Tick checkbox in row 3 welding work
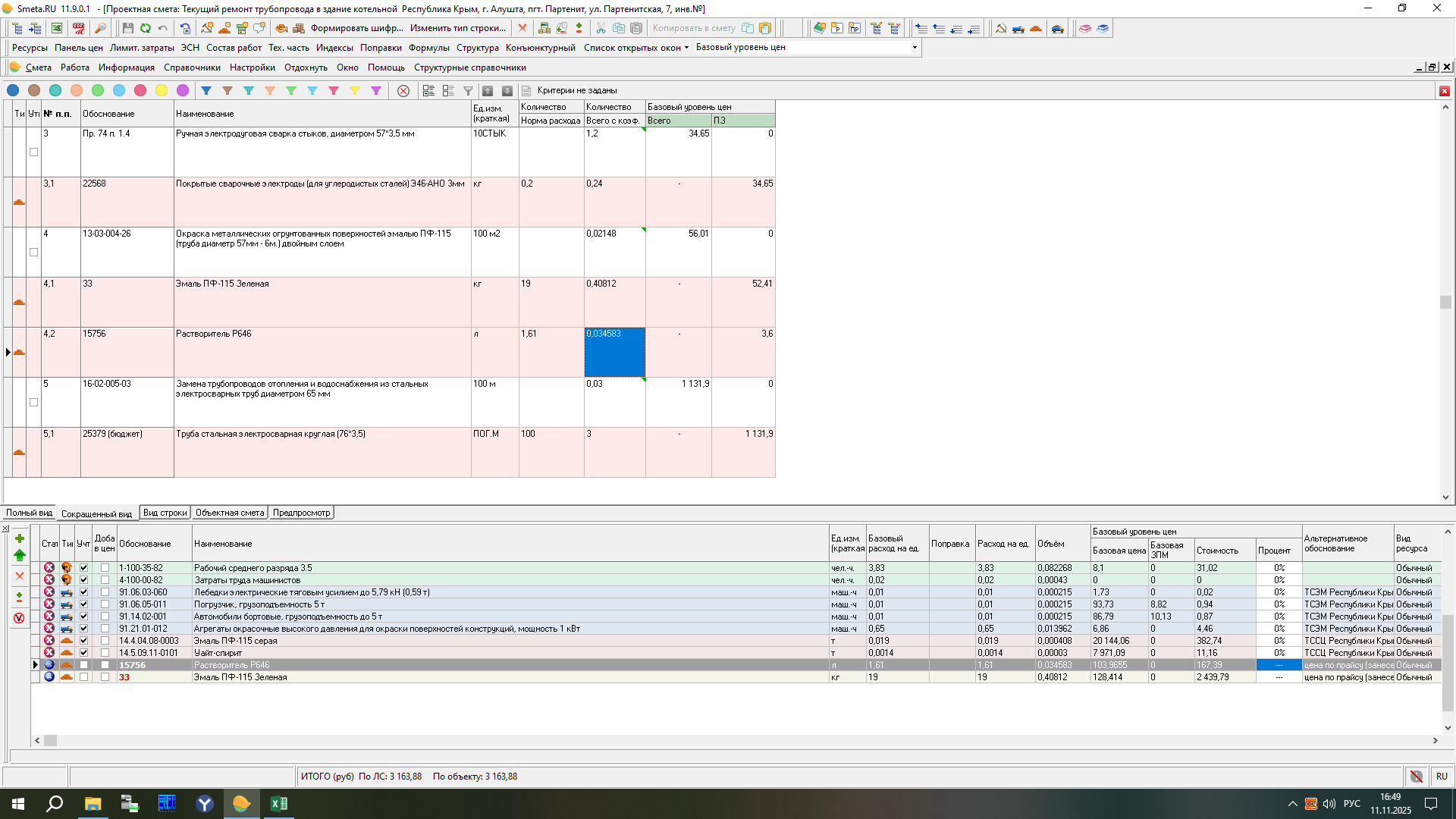The image size is (1456, 819). click(33, 152)
